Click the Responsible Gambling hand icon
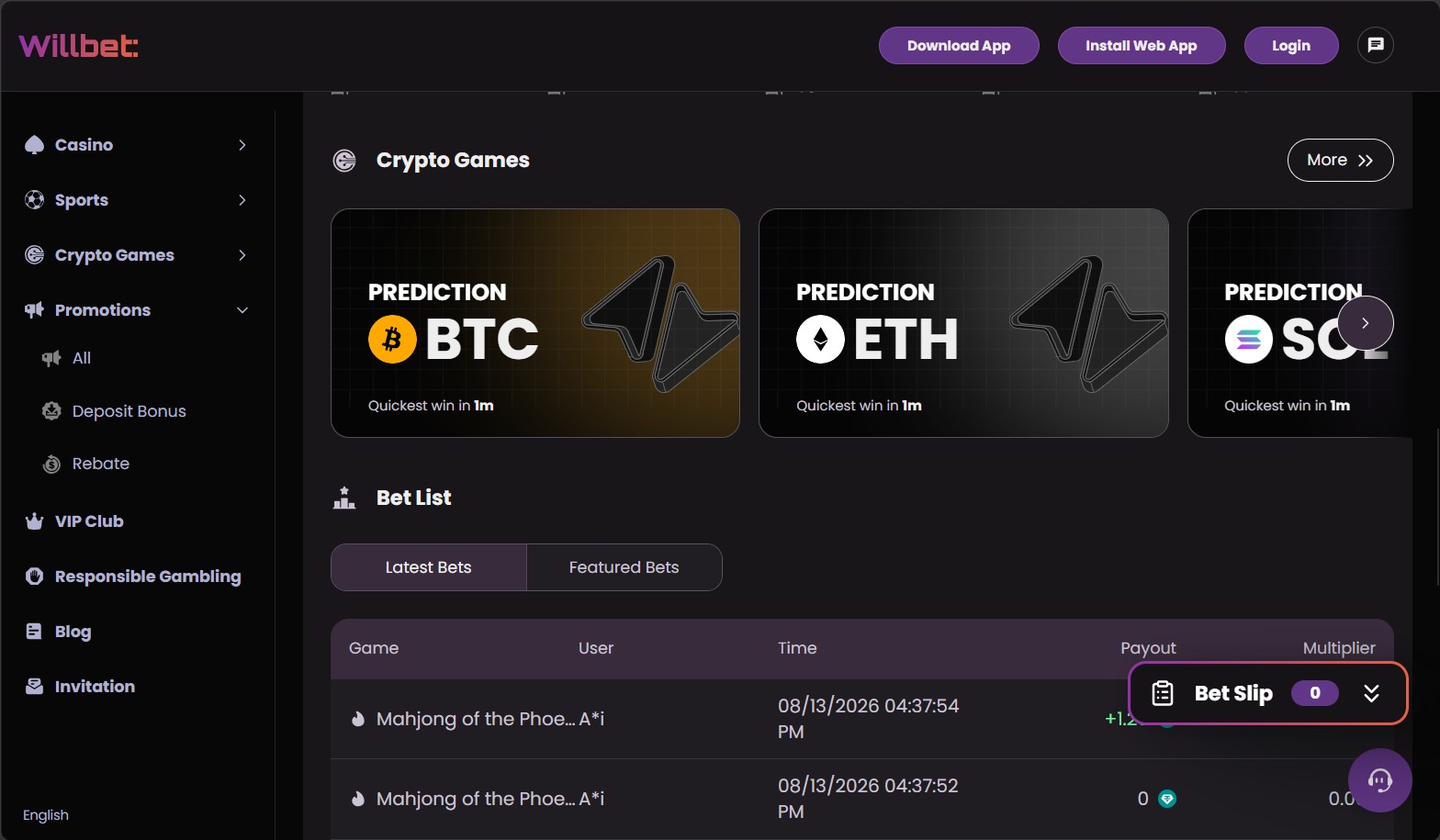The image size is (1440, 840). coord(34,577)
